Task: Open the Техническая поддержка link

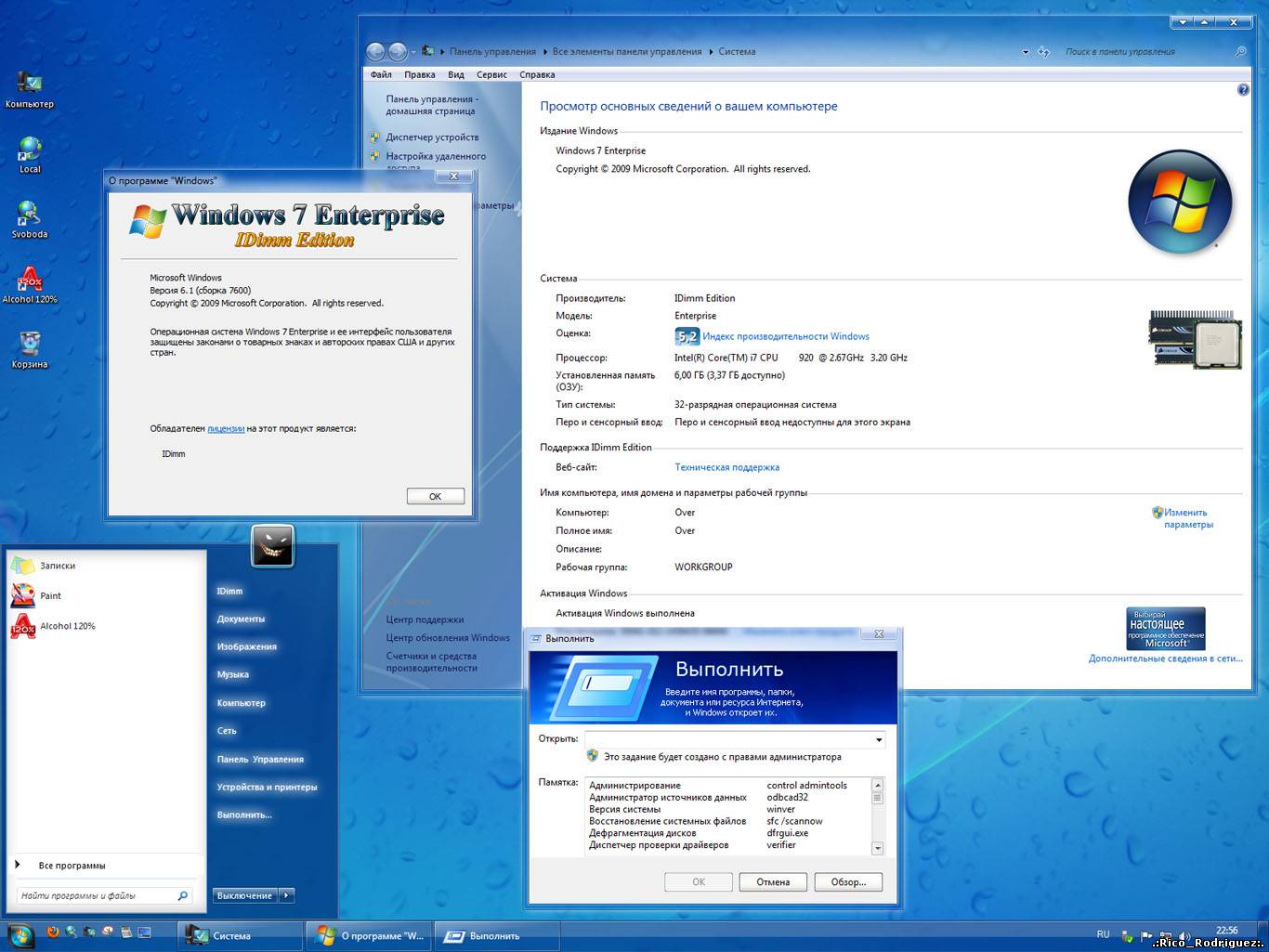Action: tap(726, 467)
